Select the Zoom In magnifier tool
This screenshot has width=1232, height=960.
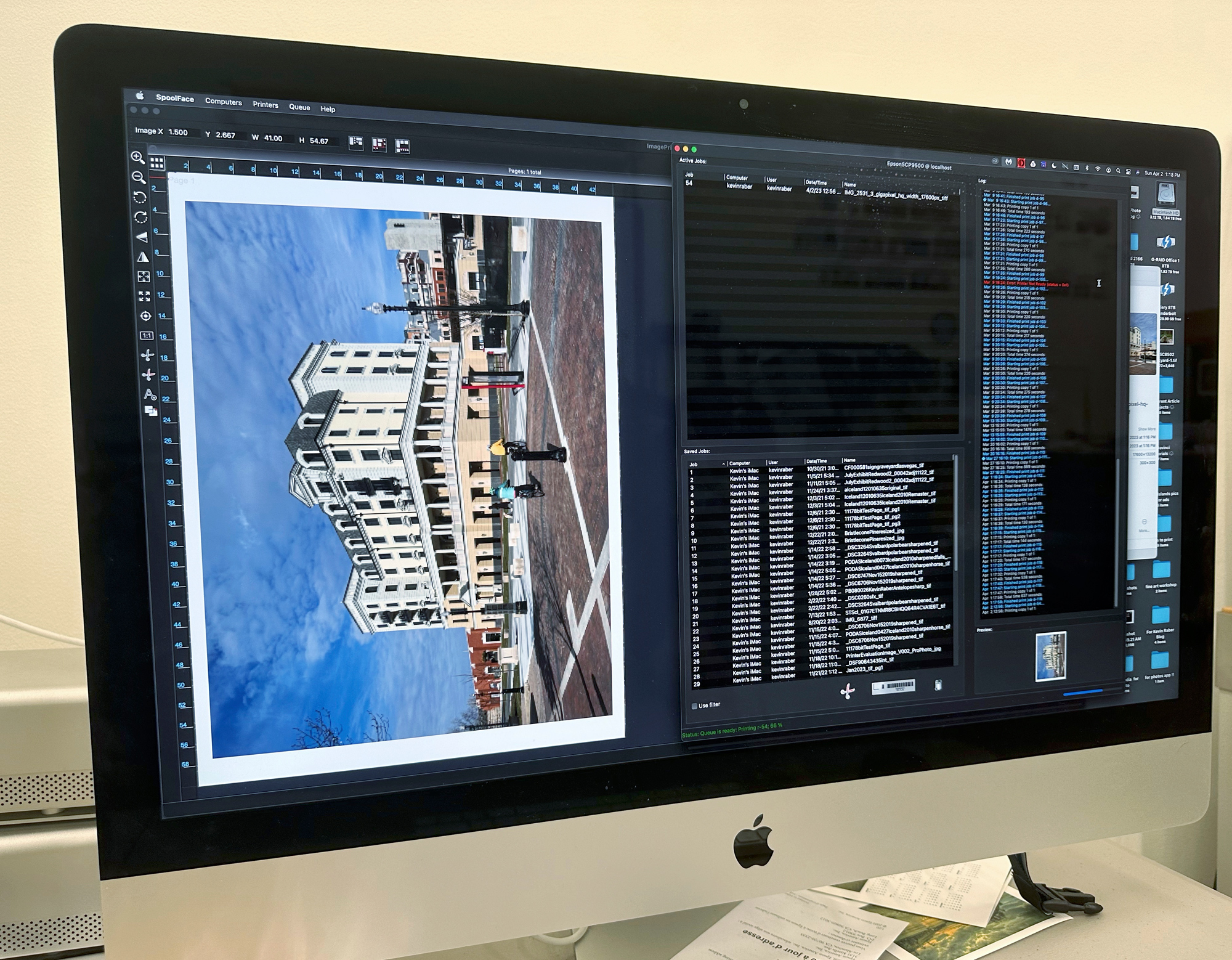point(138,157)
